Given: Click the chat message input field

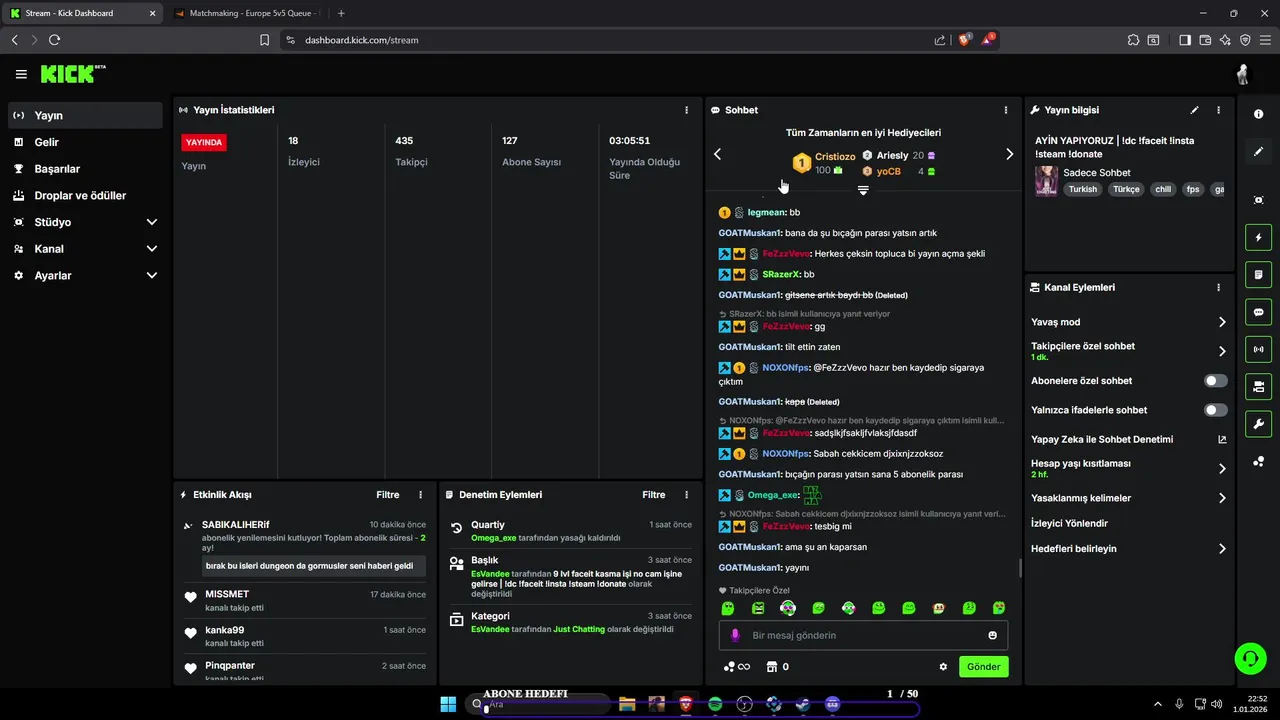Looking at the screenshot, I should pyautogui.click(x=863, y=635).
